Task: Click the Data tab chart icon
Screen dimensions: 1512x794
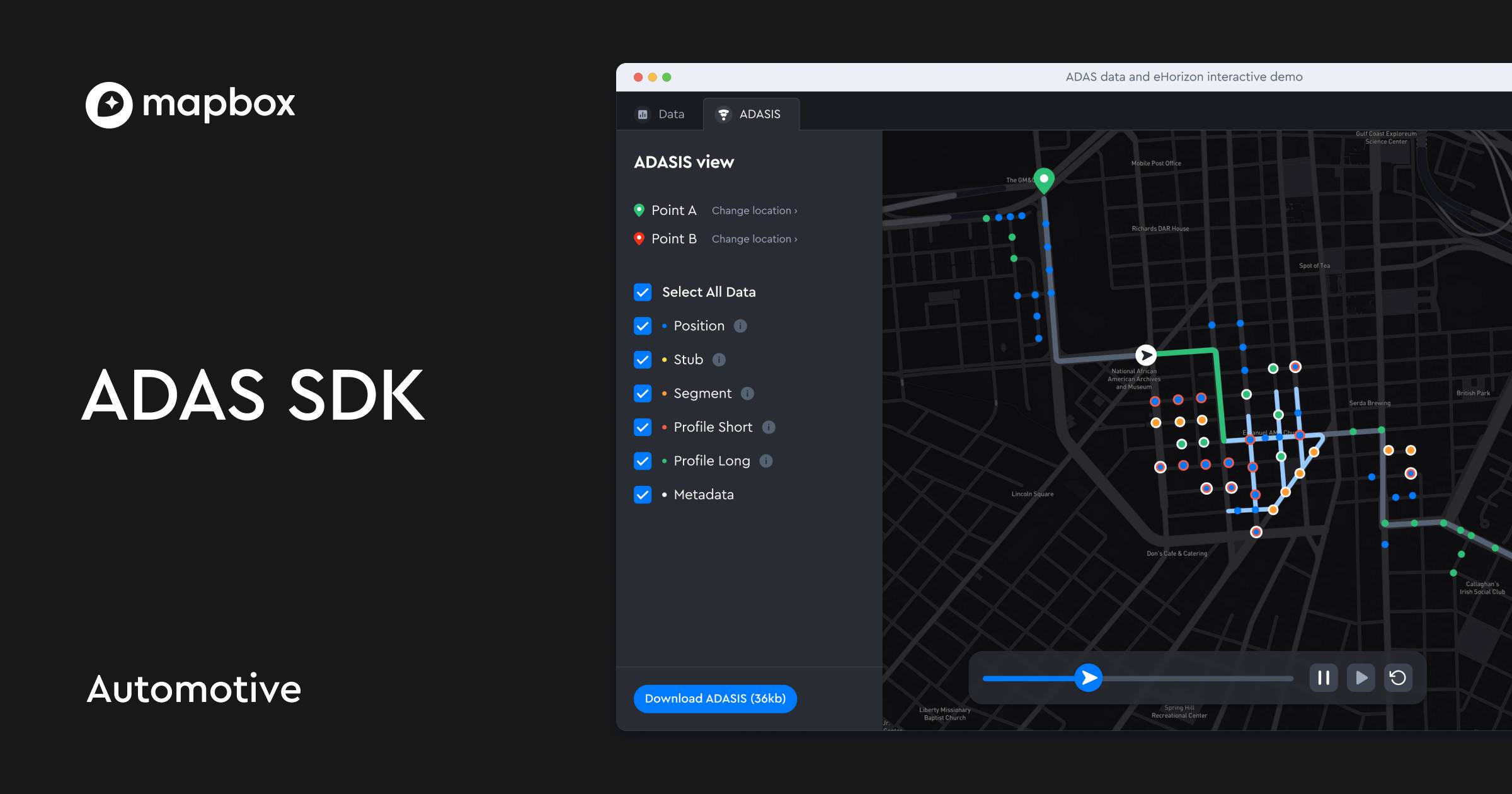Action: pyautogui.click(x=643, y=114)
